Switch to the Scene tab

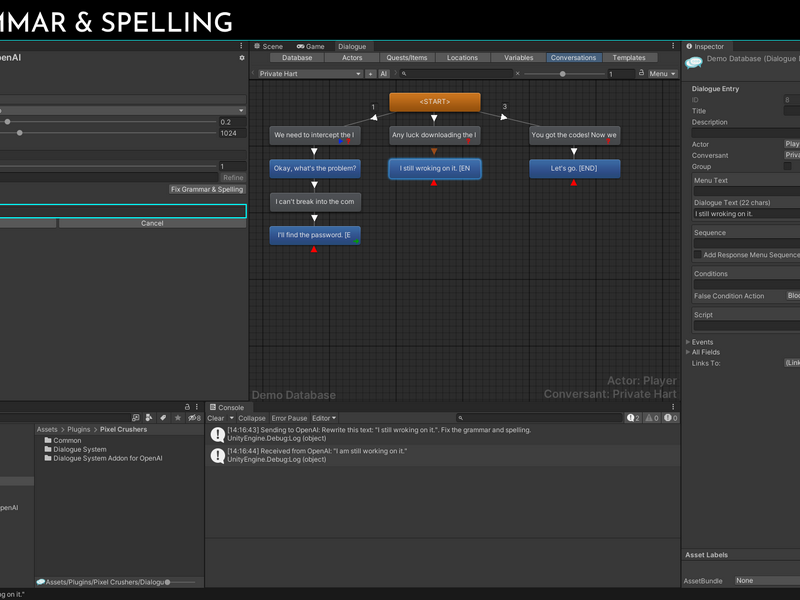pyautogui.click(x=268, y=46)
